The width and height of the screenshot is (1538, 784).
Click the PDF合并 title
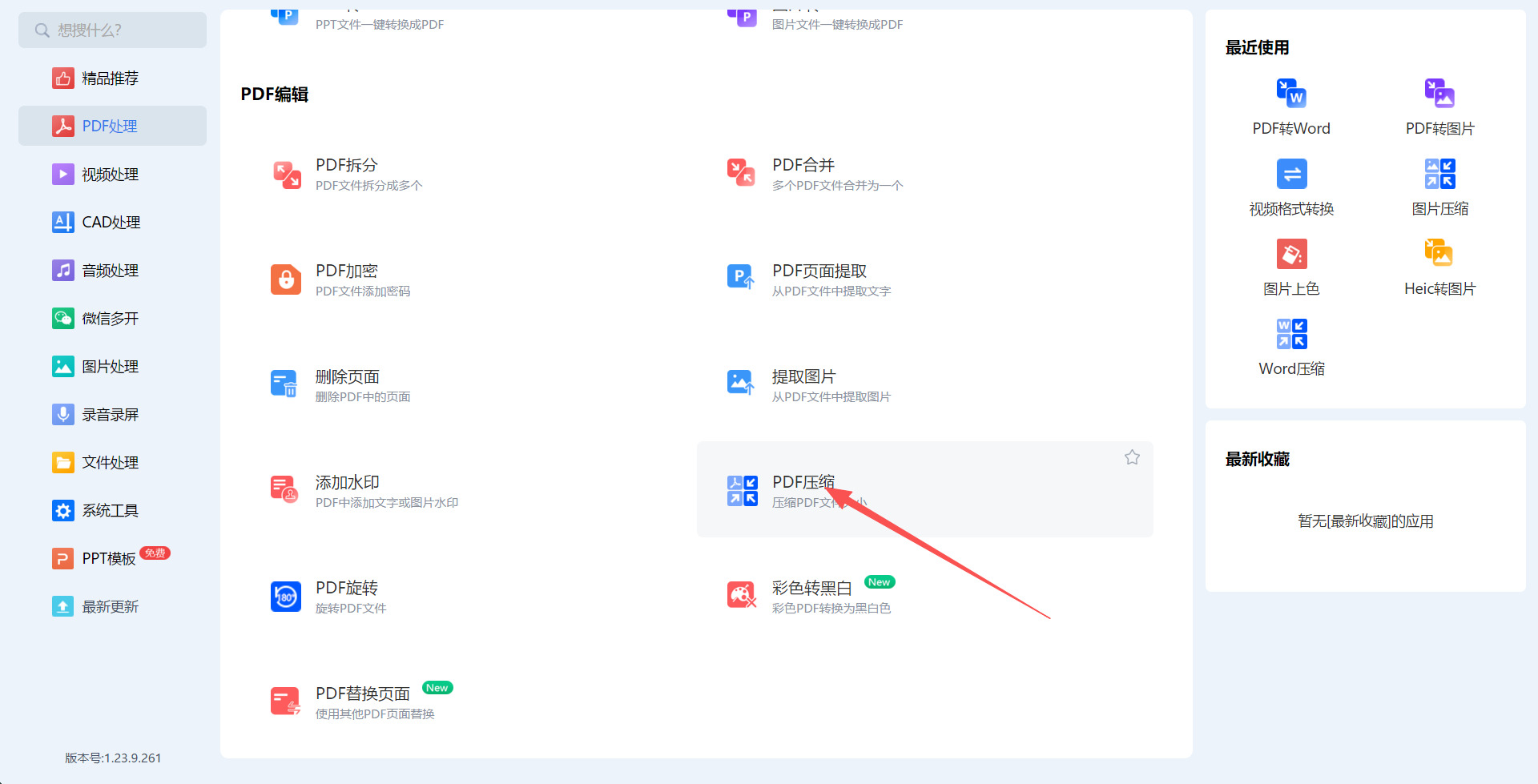803,165
